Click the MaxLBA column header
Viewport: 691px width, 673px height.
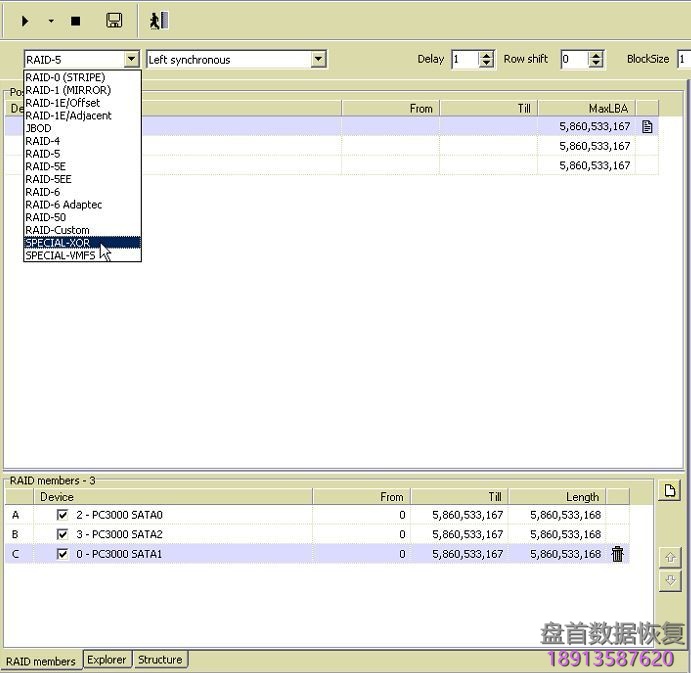point(587,108)
